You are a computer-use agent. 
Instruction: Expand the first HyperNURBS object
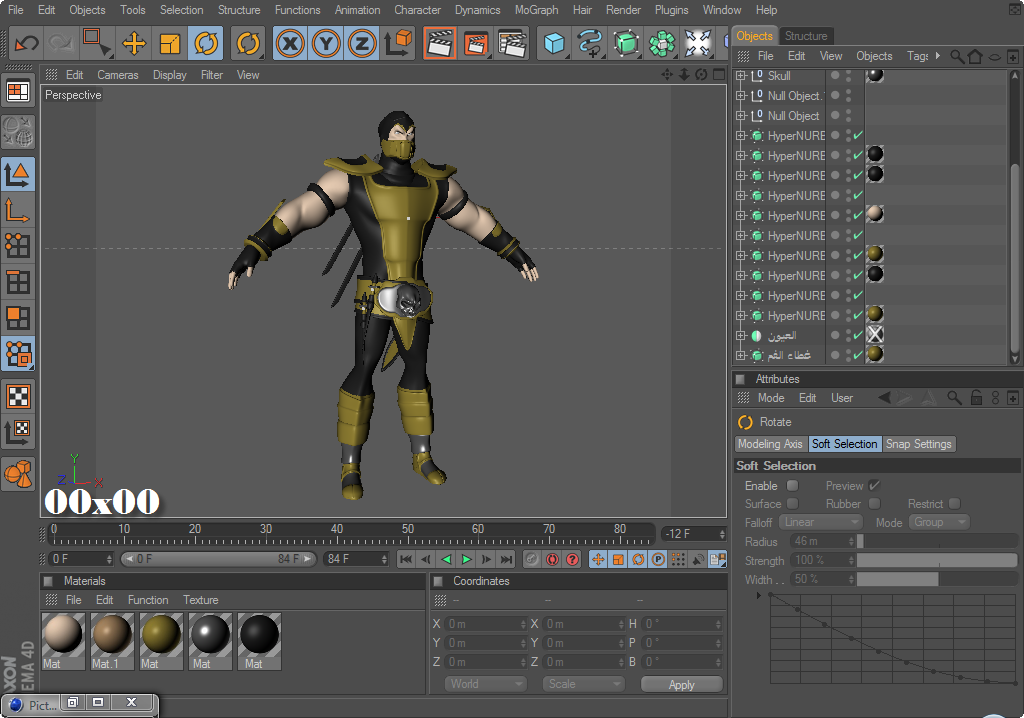(741, 136)
